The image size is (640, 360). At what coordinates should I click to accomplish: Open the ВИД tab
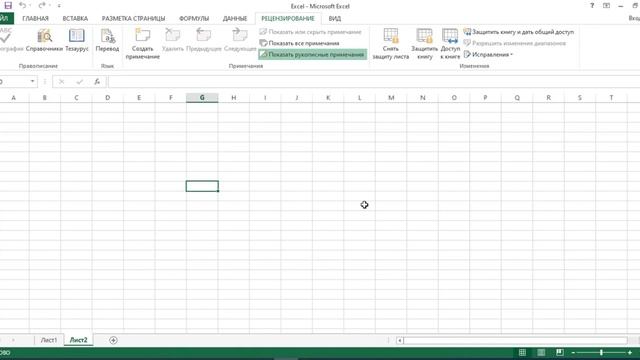pos(335,18)
